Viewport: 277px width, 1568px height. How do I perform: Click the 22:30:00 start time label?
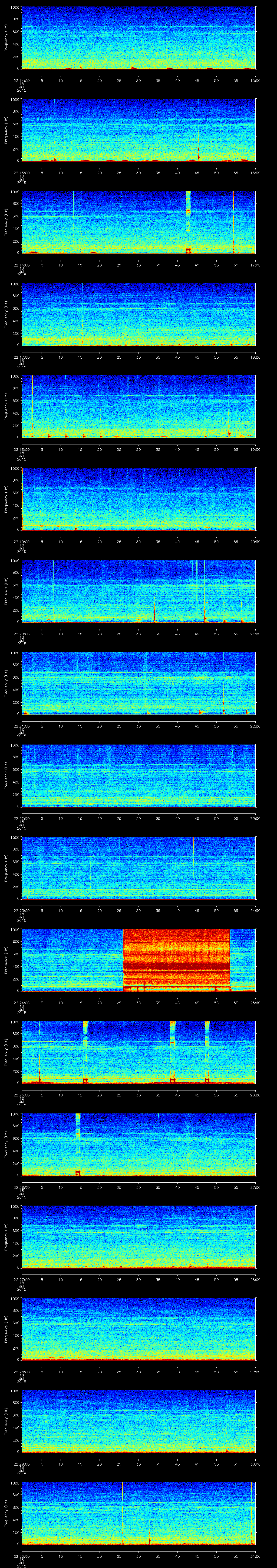(21, 1556)
